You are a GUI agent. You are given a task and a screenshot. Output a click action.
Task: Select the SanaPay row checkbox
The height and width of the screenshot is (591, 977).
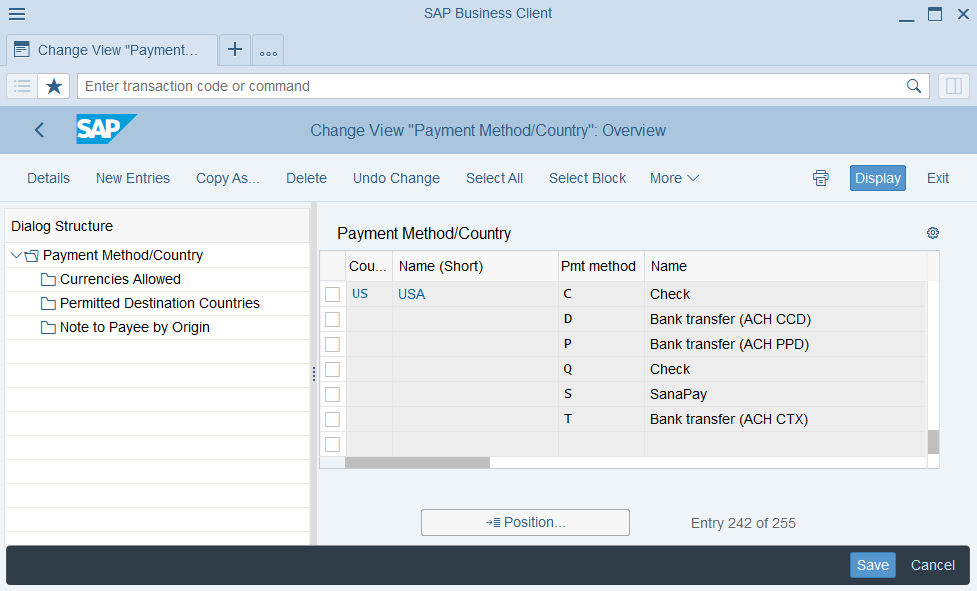point(333,394)
